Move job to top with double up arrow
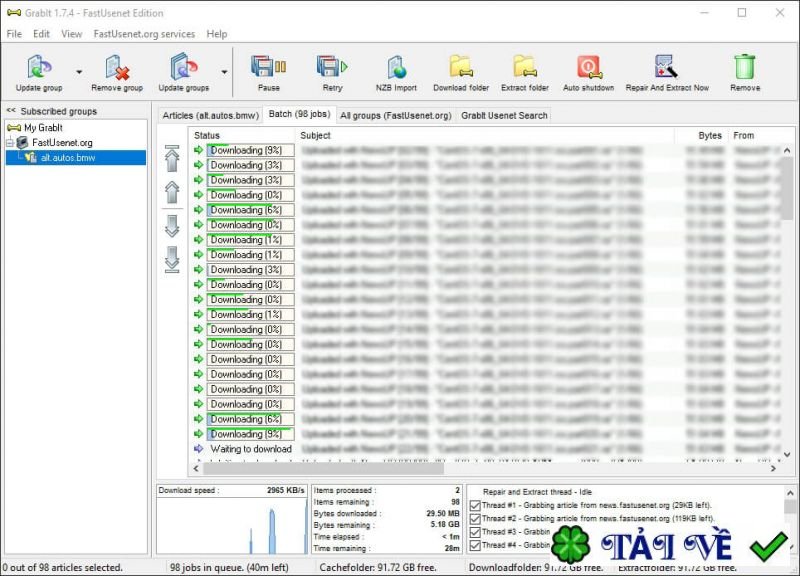 (x=172, y=158)
